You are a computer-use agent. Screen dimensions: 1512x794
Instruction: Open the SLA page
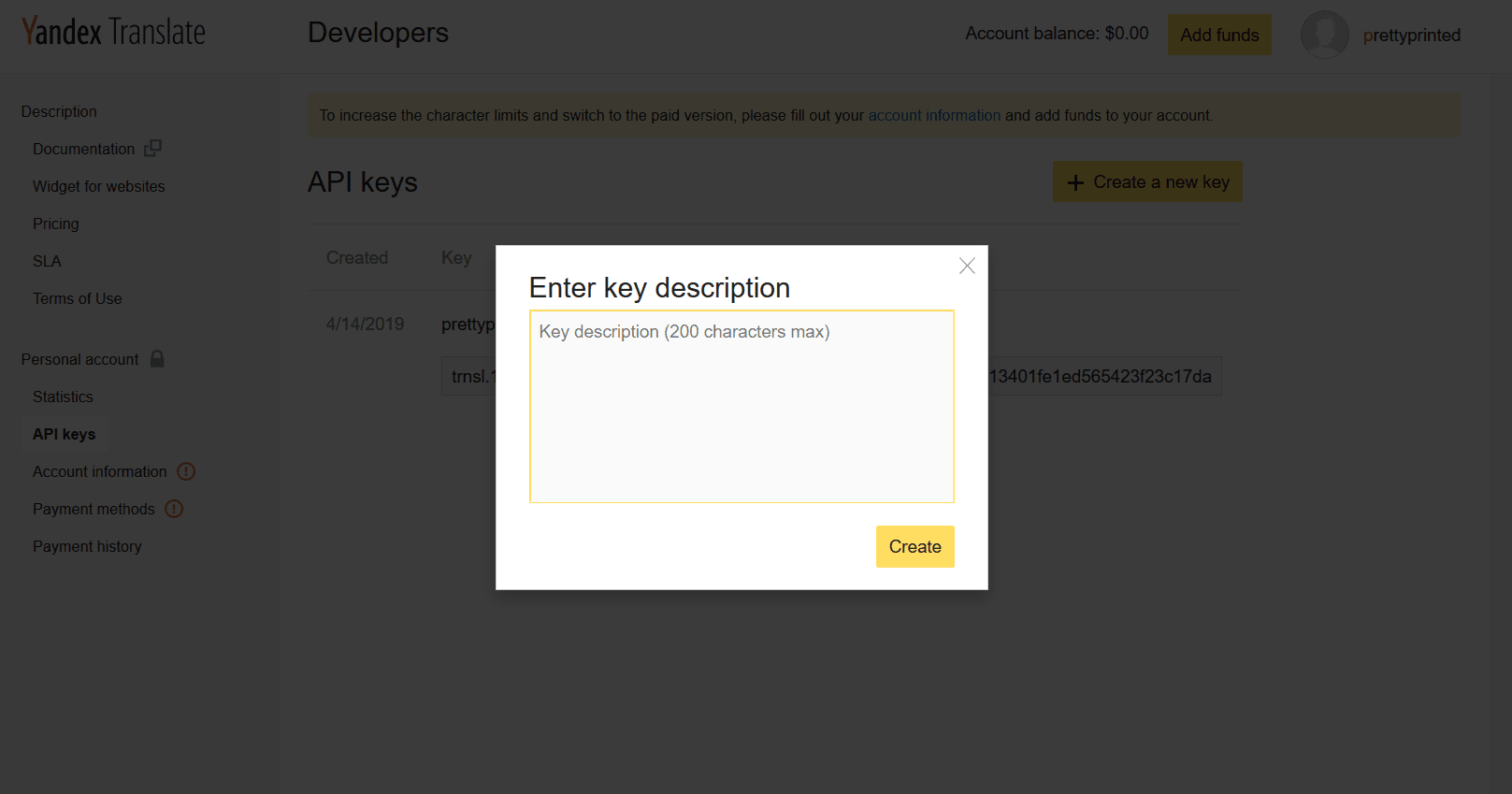47,261
